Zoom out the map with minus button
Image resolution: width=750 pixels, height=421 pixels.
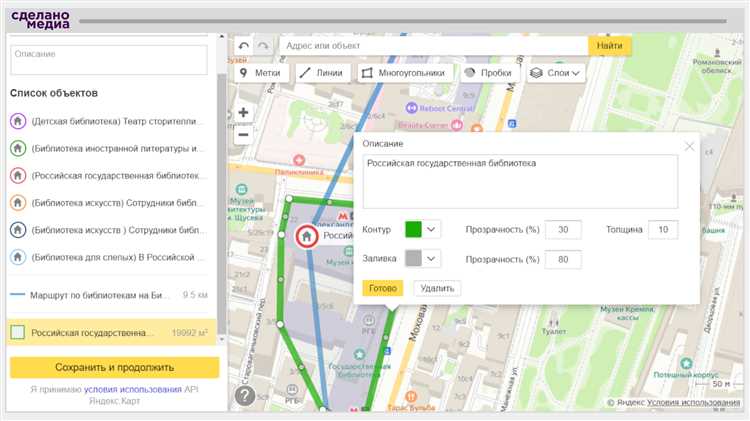(x=243, y=133)
